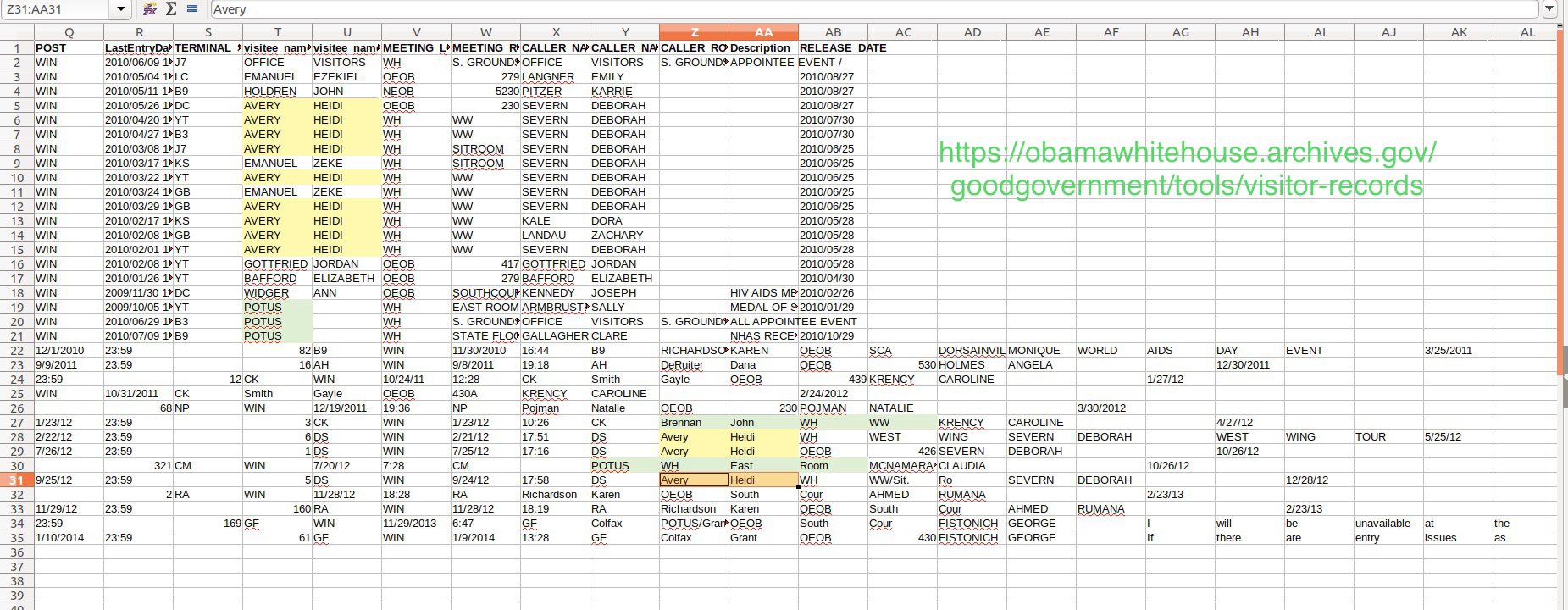Click the DeRuiter cell
Image resolution: width=1568 pixels, height=610 pixels.
pyautogui.click(x=694, y=364)
